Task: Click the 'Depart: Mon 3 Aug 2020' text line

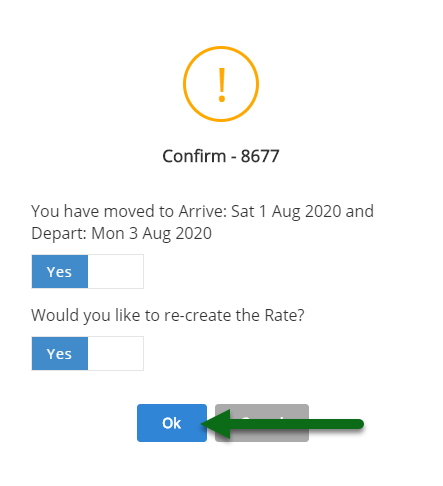Action: [121, 233]
